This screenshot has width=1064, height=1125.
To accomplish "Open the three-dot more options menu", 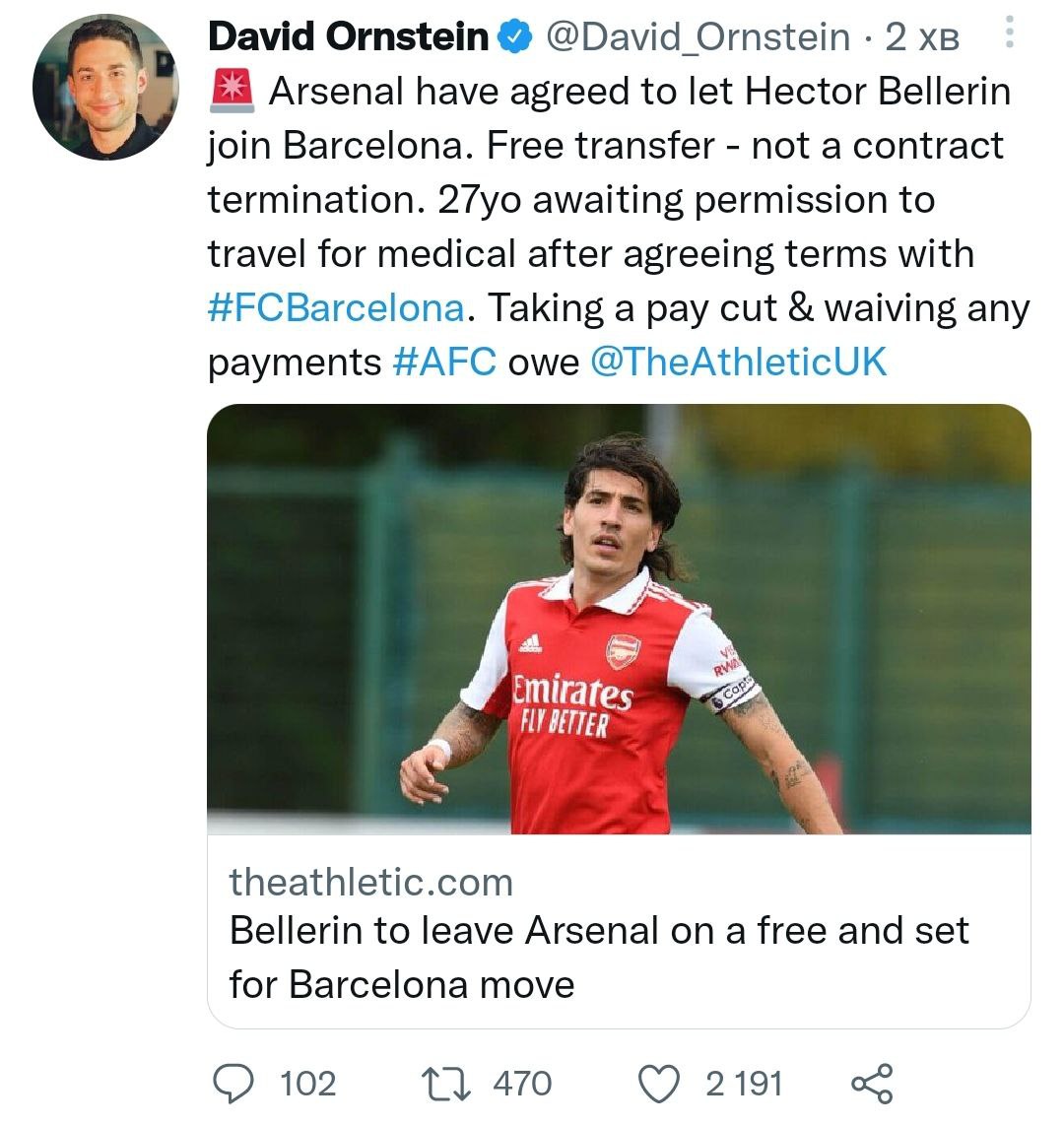I will click(1009, 35).
